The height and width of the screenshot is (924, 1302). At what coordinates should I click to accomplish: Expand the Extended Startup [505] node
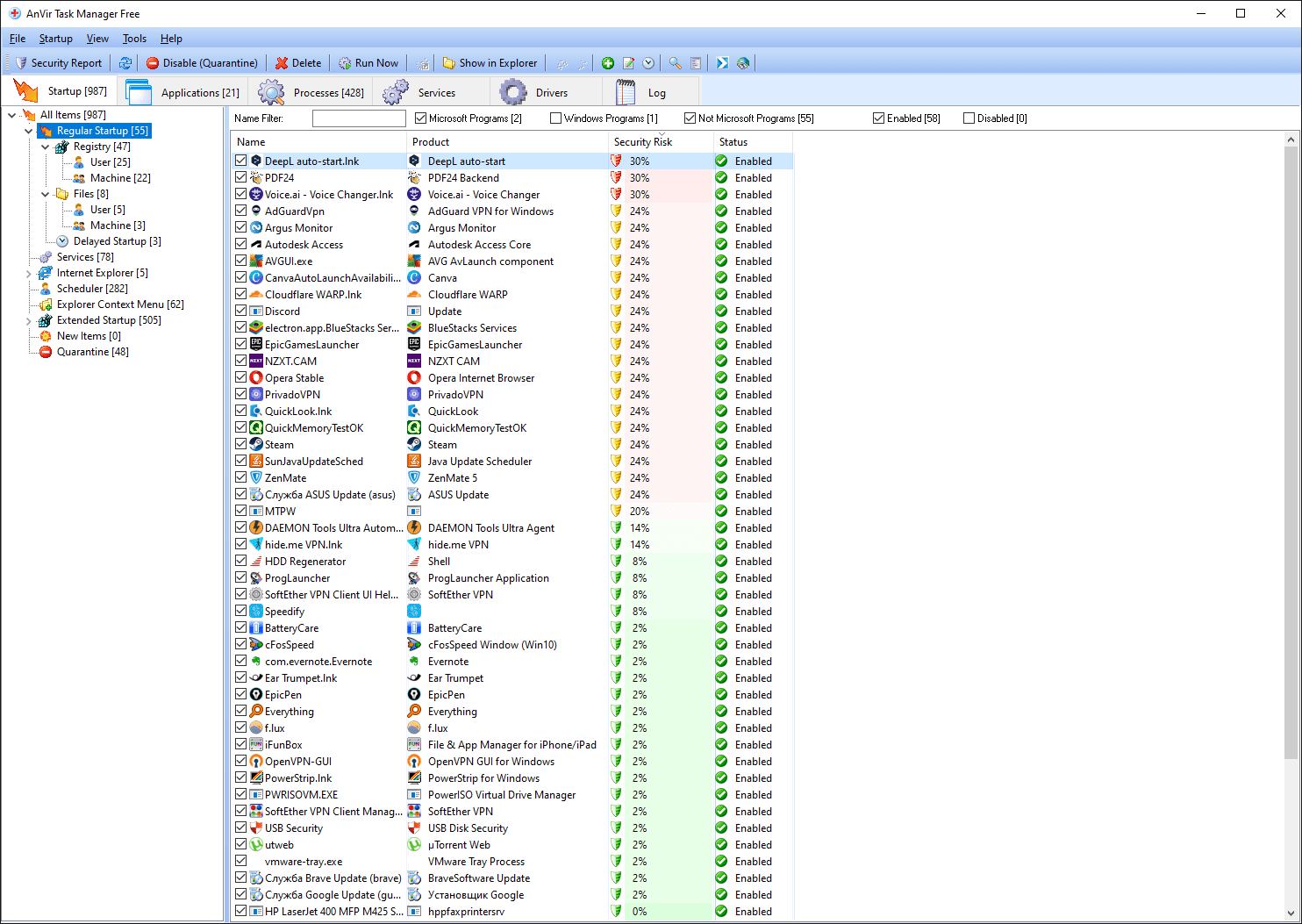pos(28,320)
